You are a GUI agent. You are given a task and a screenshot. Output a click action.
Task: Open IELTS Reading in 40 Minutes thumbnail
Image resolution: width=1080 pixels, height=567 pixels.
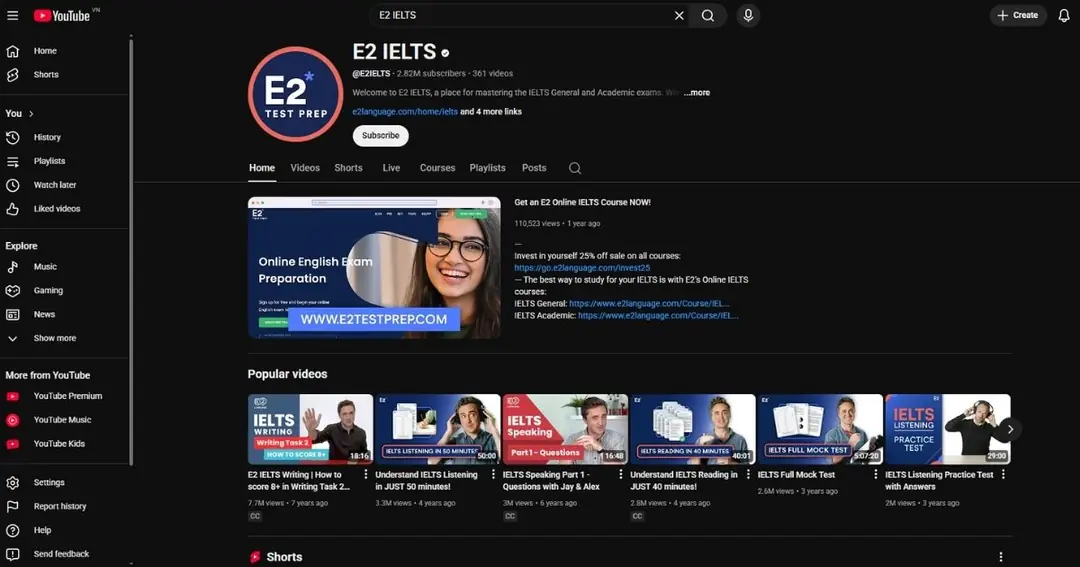pyautogui.click(x=692, y=429)
